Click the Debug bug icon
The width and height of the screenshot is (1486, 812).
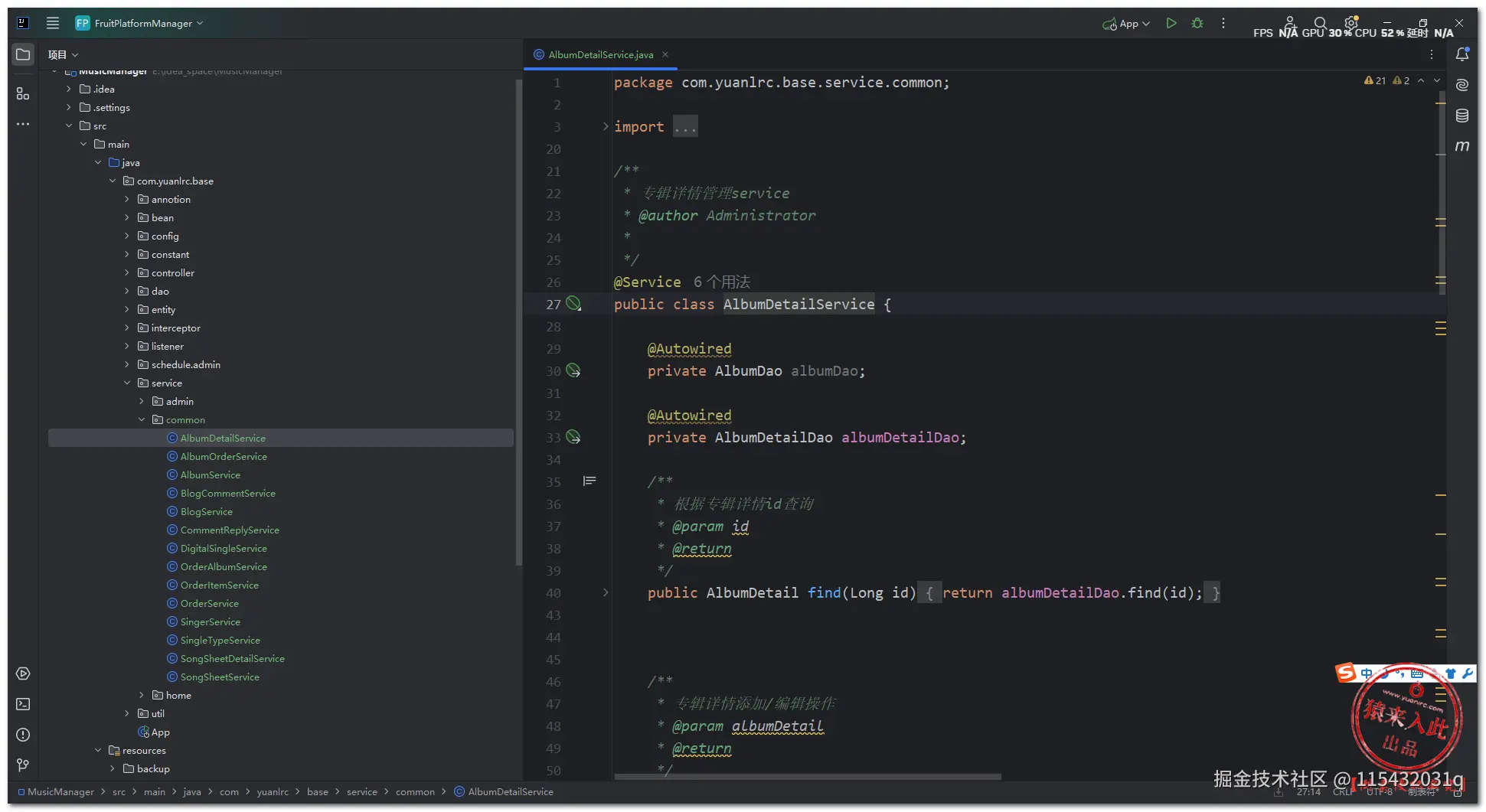click(1197, 24)
